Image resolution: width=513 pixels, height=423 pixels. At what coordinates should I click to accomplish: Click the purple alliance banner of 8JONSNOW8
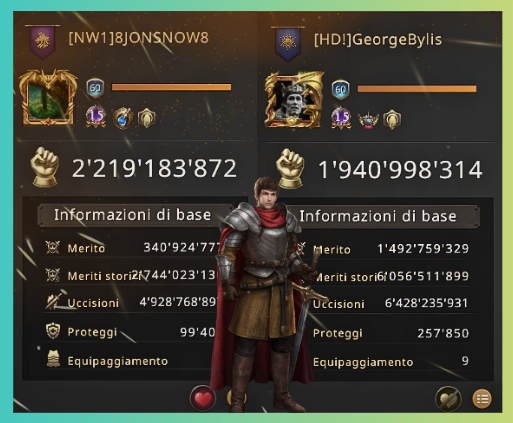[x=42, y=42]
